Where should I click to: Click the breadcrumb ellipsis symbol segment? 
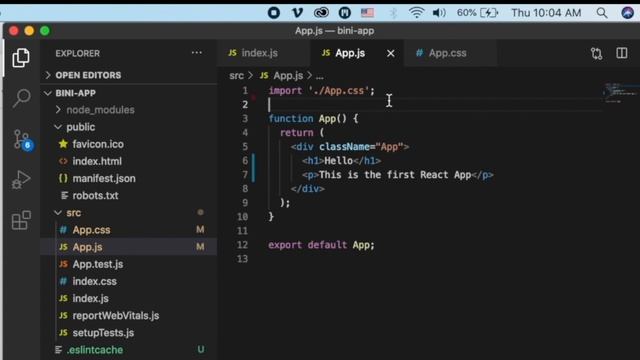pos(320,76)
